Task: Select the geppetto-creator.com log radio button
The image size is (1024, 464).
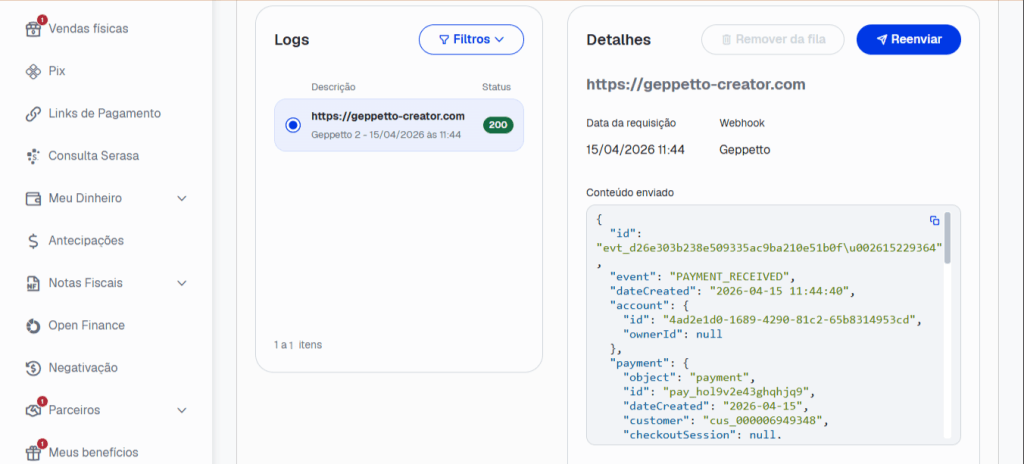Action: (x=292, y=125)
